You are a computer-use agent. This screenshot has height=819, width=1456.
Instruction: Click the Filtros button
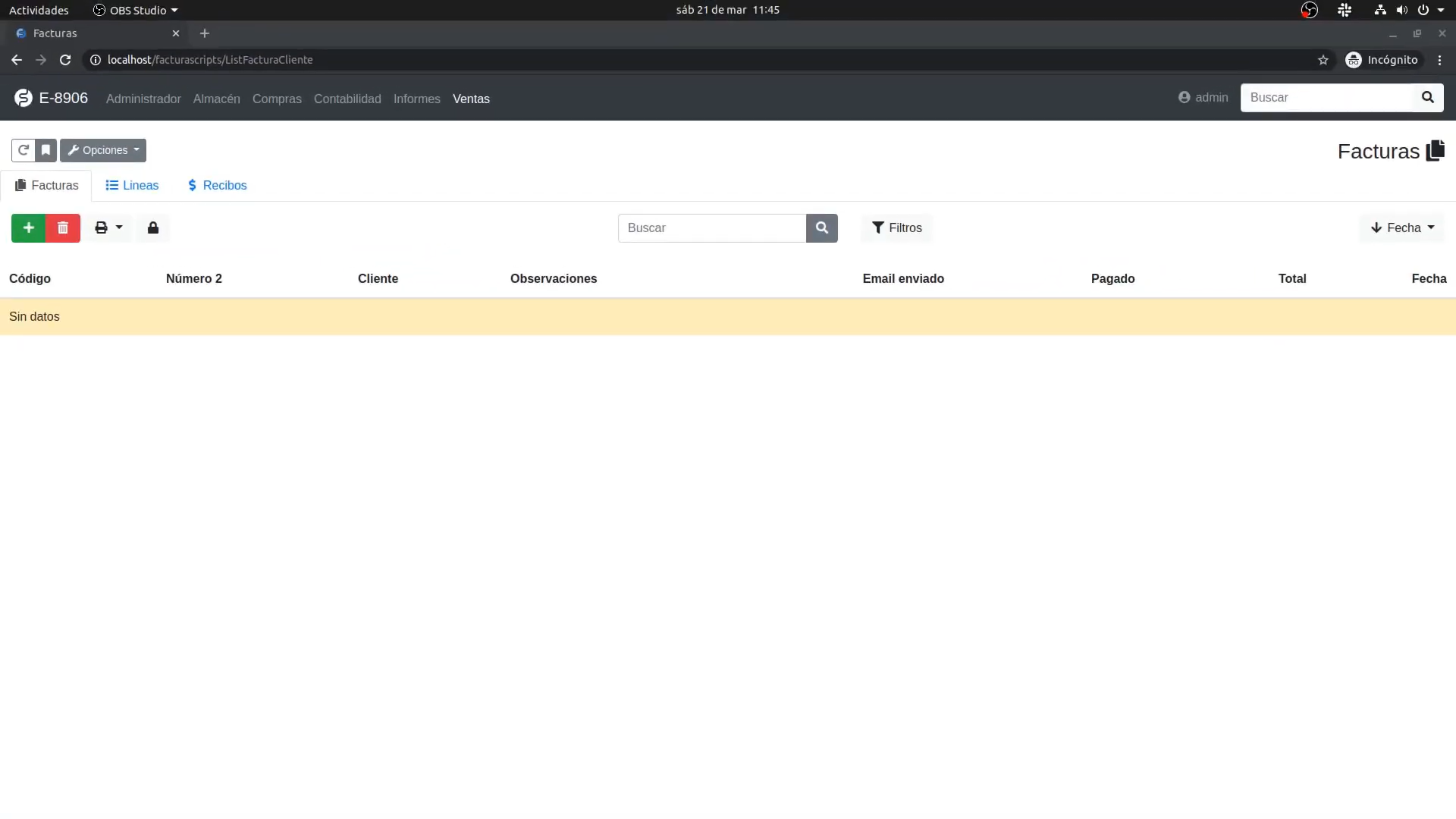[896, 227]
